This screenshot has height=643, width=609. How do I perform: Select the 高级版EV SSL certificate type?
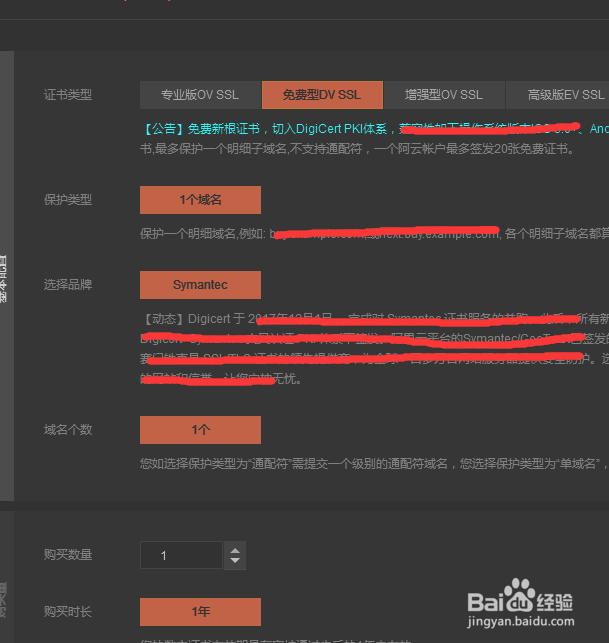pos(558,95)
